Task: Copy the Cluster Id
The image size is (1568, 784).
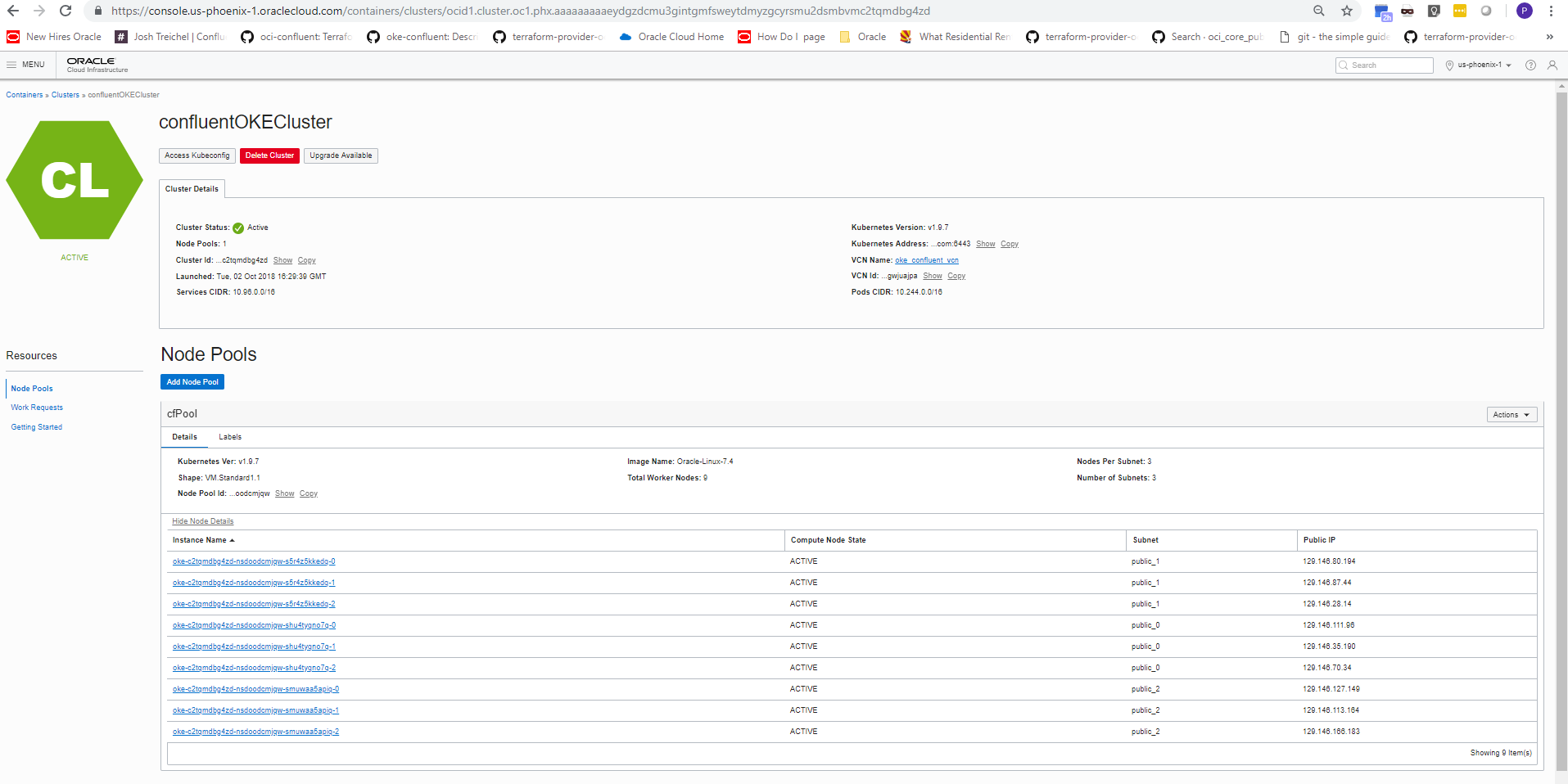Action: coord(307,260)
